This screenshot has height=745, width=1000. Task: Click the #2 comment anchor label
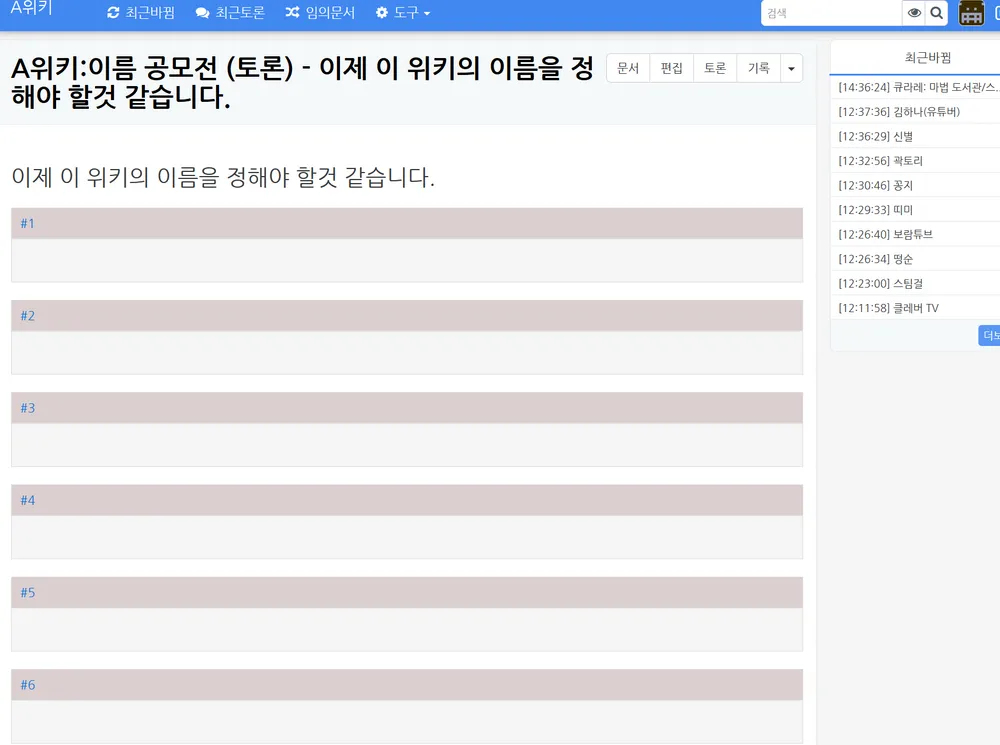click(27, 315)
